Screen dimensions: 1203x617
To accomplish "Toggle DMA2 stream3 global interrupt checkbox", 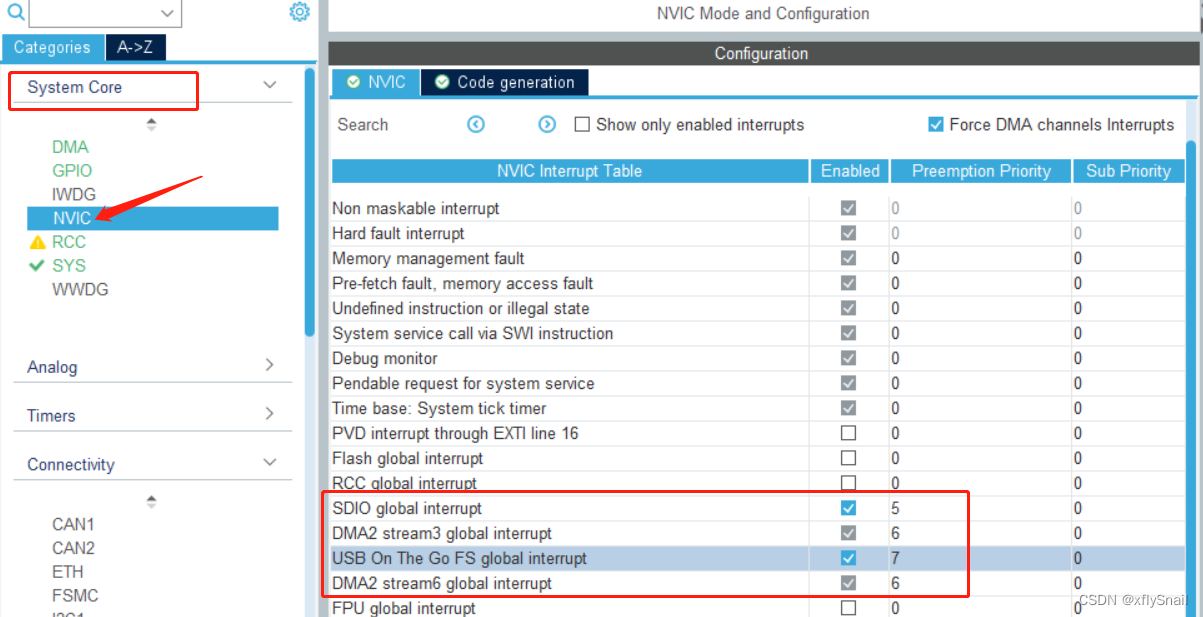I will point(849,533).
